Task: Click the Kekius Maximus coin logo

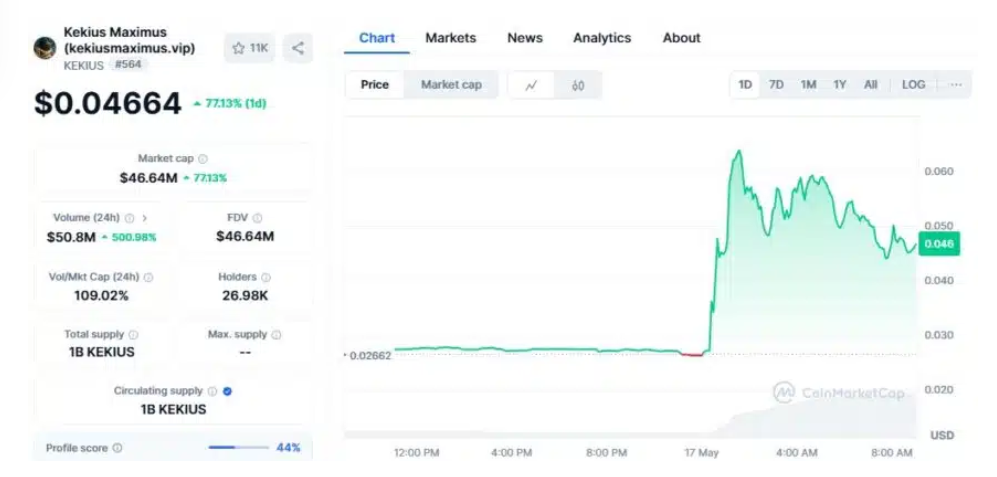Action: point(45,48)
